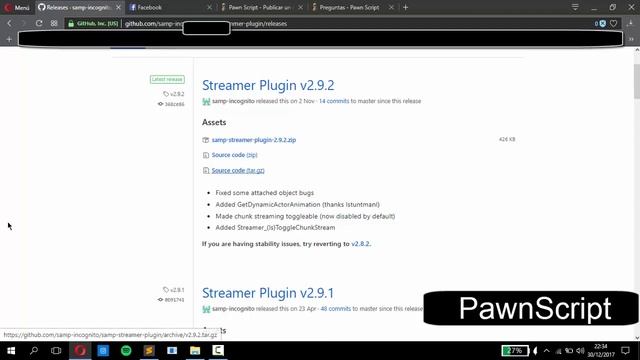Click the Assets heading for v2.9.2

214,122
